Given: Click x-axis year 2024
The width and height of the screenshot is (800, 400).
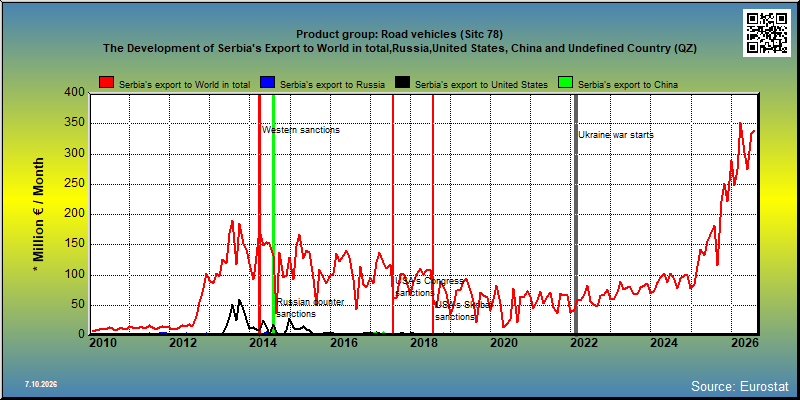Looking at the screenshot, I should click(x=663, y=343).
